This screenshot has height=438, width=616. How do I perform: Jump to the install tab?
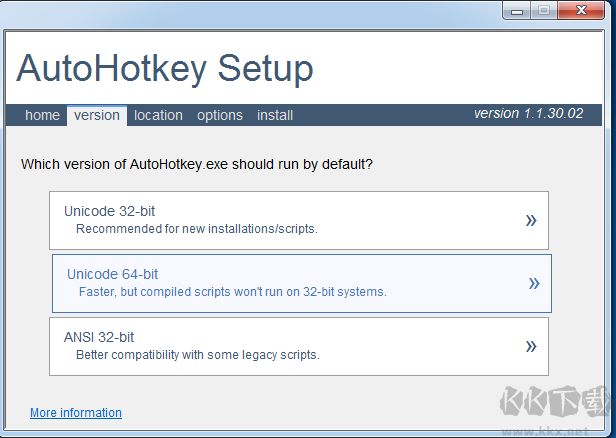tap(275, 115)
